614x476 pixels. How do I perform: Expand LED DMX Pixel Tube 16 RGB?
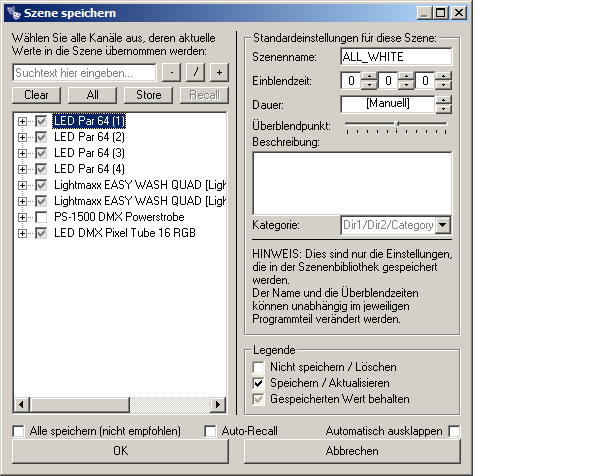[23, 233]
